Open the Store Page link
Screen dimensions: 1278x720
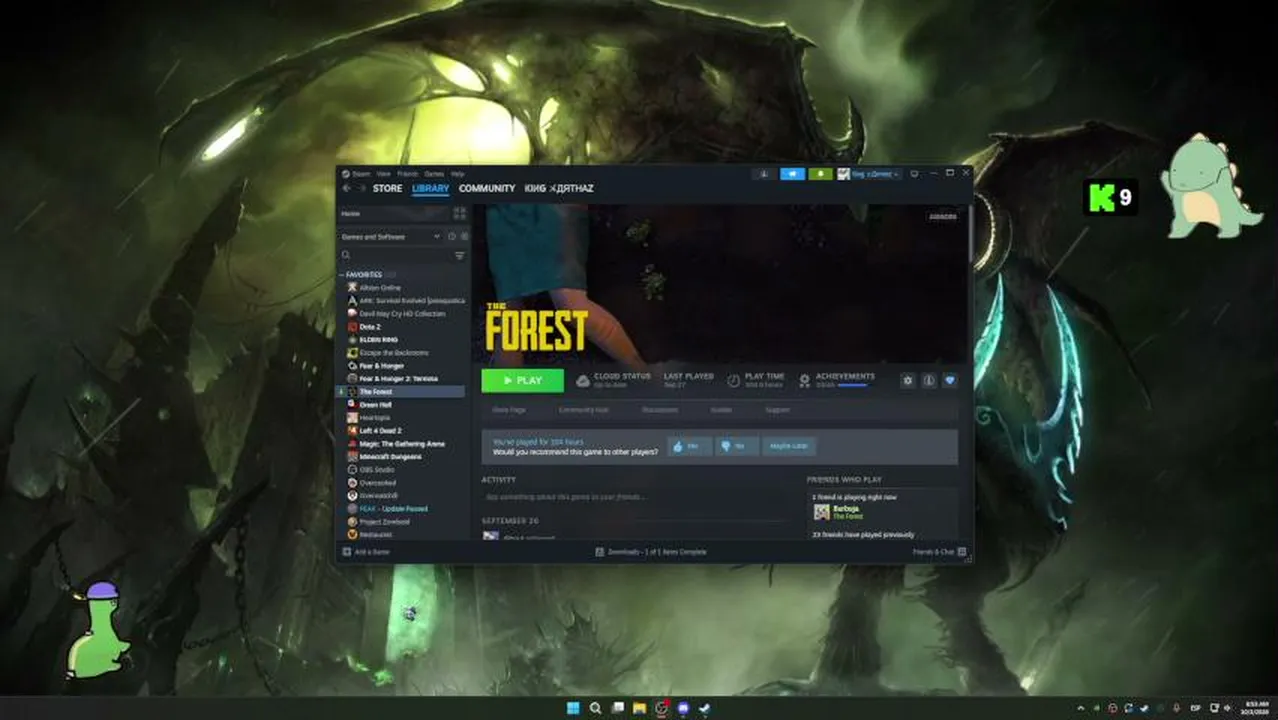(509, 410)
